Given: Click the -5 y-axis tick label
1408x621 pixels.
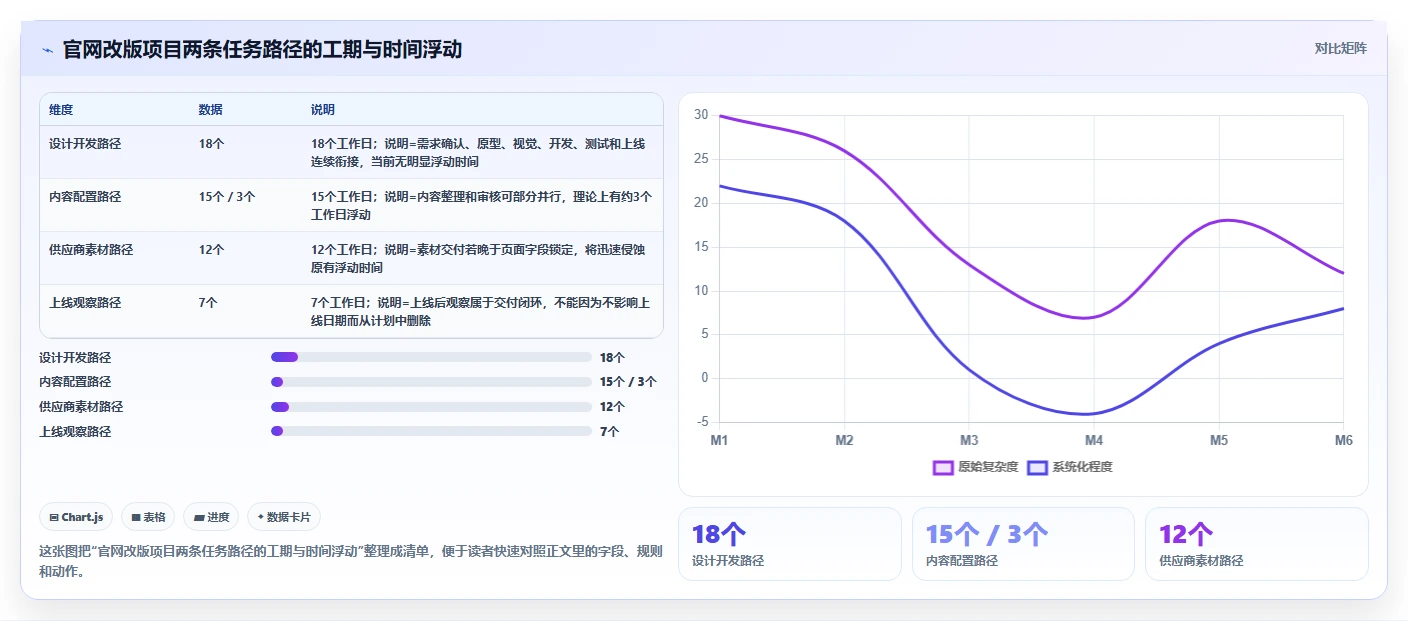Looking at the screenshot, I should pyautogui.click(x=702, y=422).
